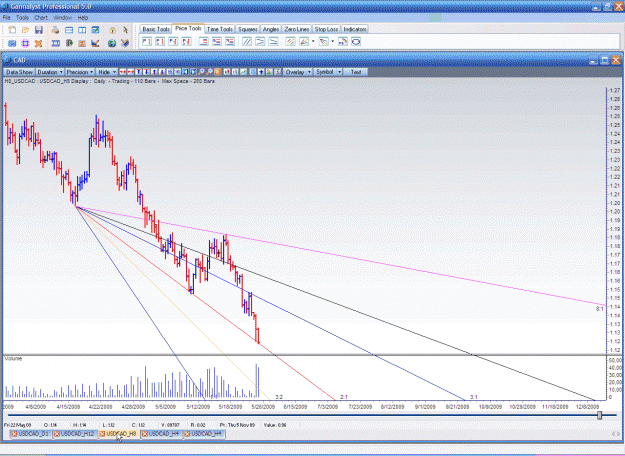Click the 5/5/2009 date on time axis
This screenshot has width=625, height=456.
pyautogui.click(x=165, y=407)
